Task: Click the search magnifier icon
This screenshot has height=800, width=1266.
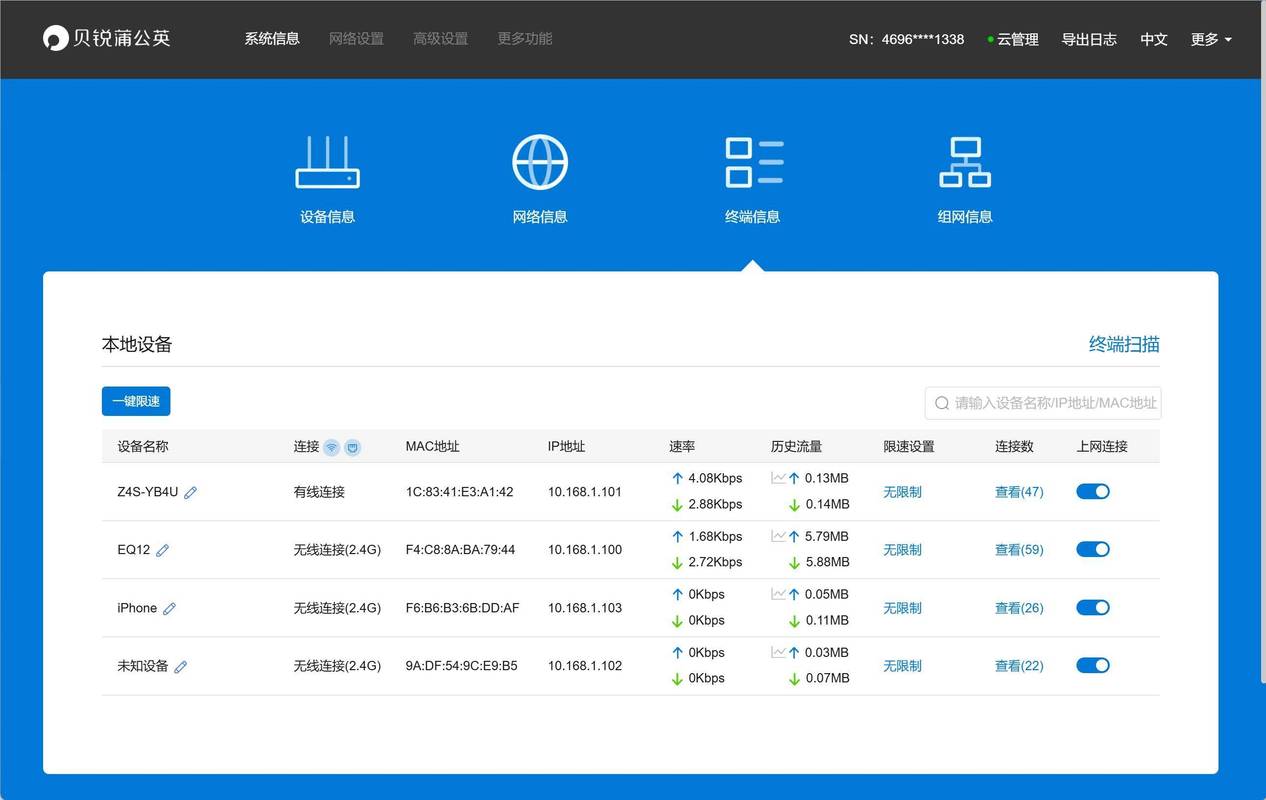Action: coord(942,403)
